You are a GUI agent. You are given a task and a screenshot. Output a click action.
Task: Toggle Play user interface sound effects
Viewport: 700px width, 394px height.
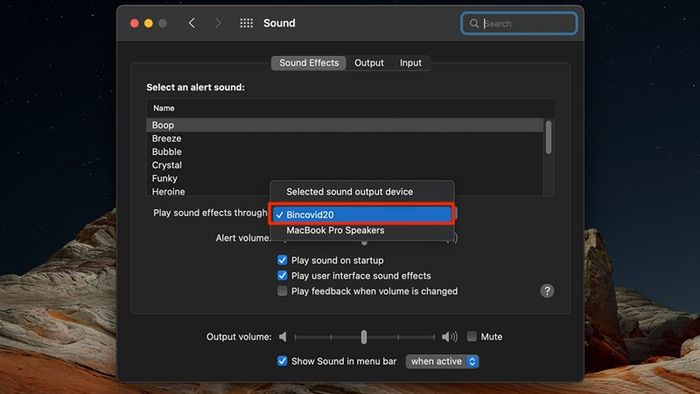point(282,276)
